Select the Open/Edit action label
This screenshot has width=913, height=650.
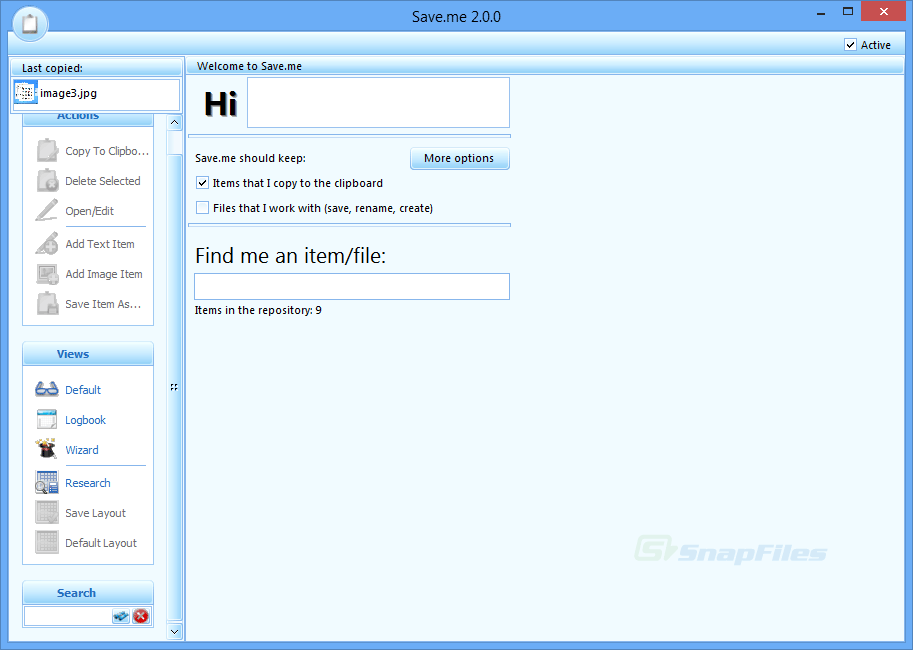pyautogui.click(x=89, y=211)
